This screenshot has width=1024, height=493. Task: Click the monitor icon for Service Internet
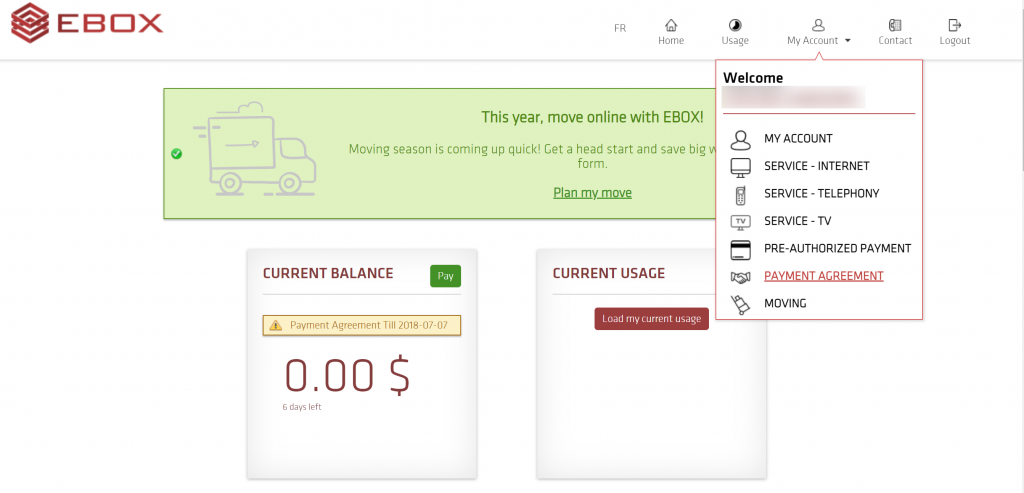pyautogui.click(x=740, y=166)
